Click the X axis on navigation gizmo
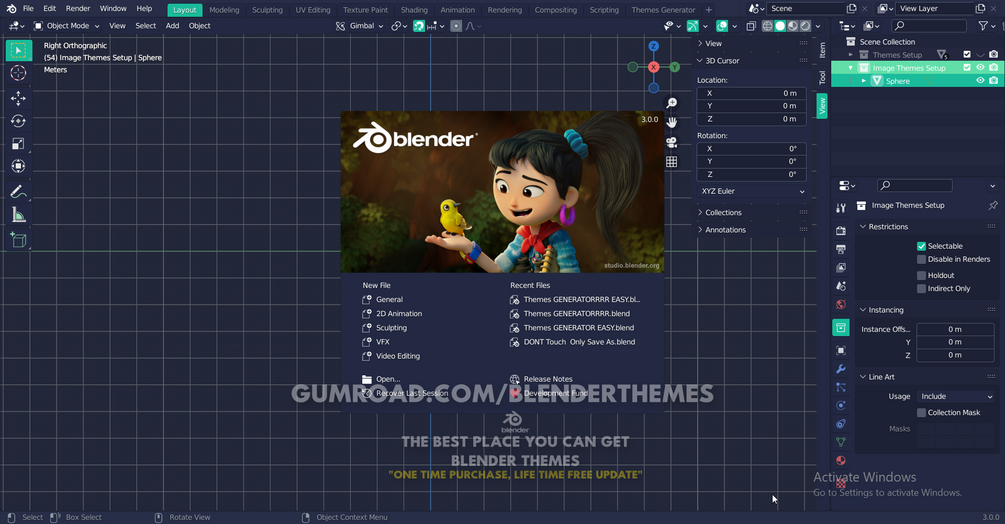Viewport: 1005px width, 524px height. pyautogui.click(x=653, y=67)
